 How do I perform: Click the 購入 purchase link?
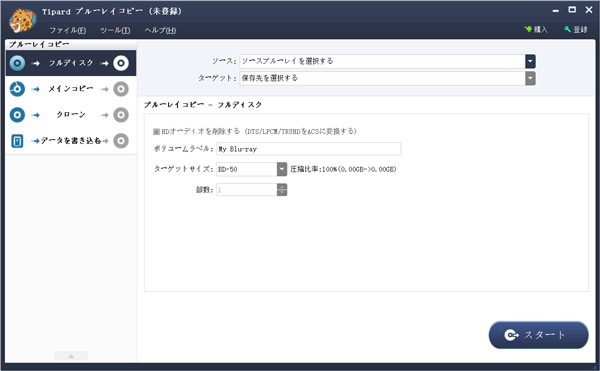(536, 29)
